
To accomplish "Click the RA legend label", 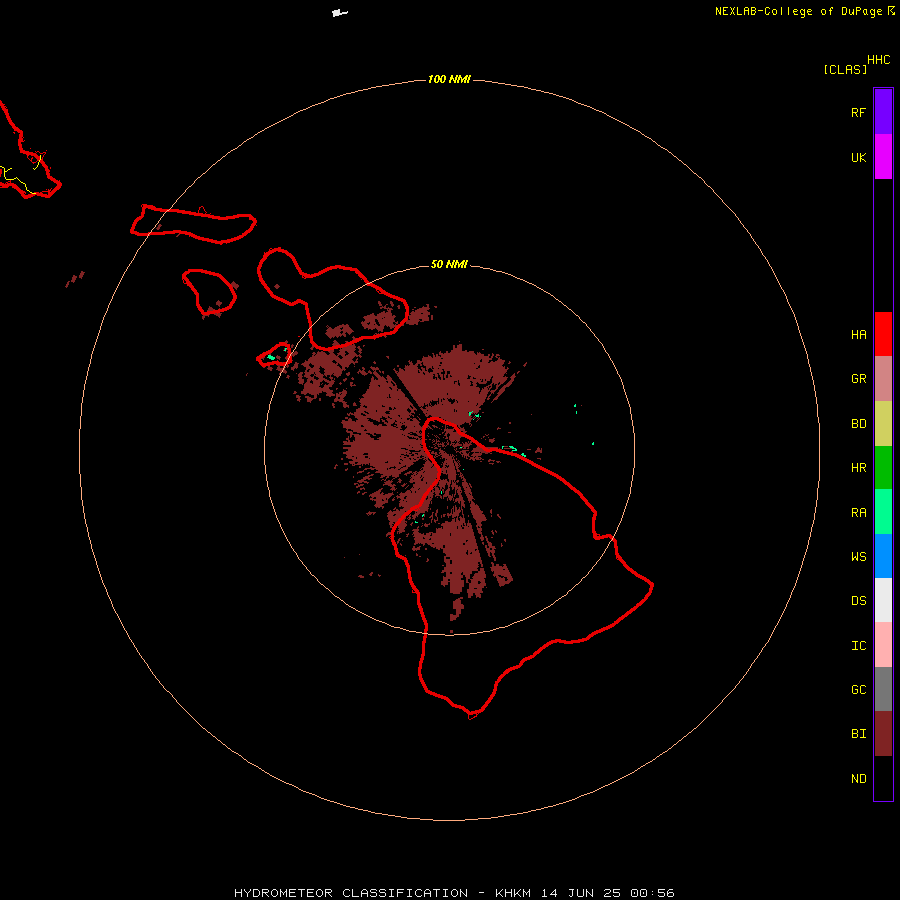I will [858, 513].
